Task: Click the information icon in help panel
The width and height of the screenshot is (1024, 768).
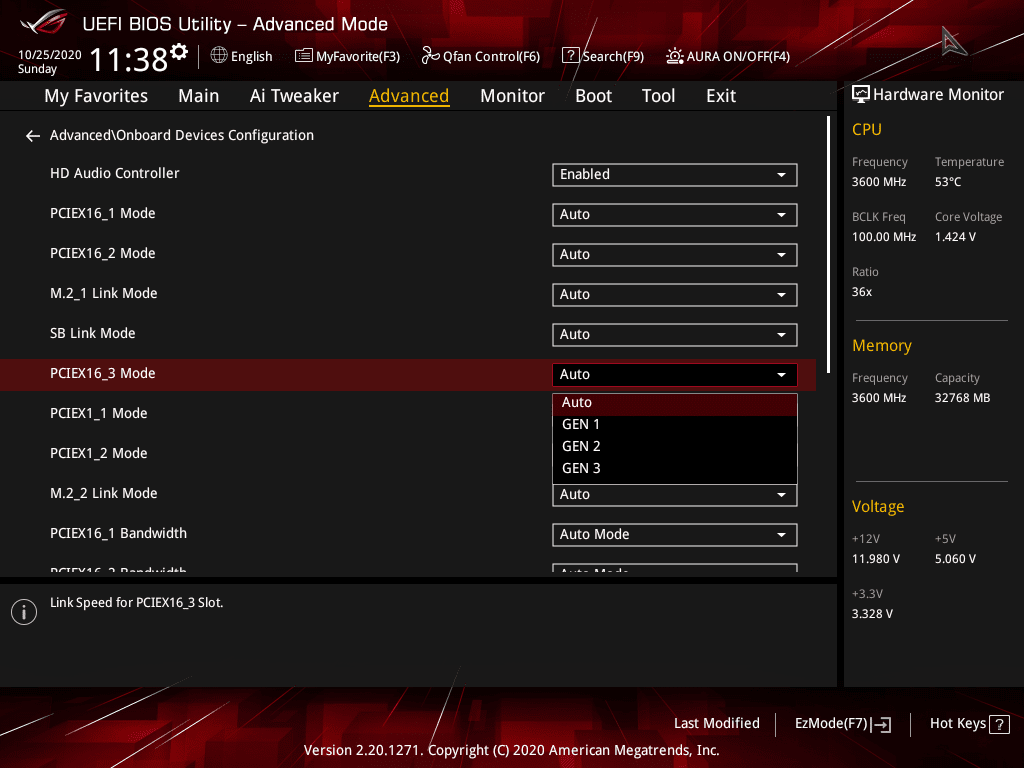Action: click(24, 612)
